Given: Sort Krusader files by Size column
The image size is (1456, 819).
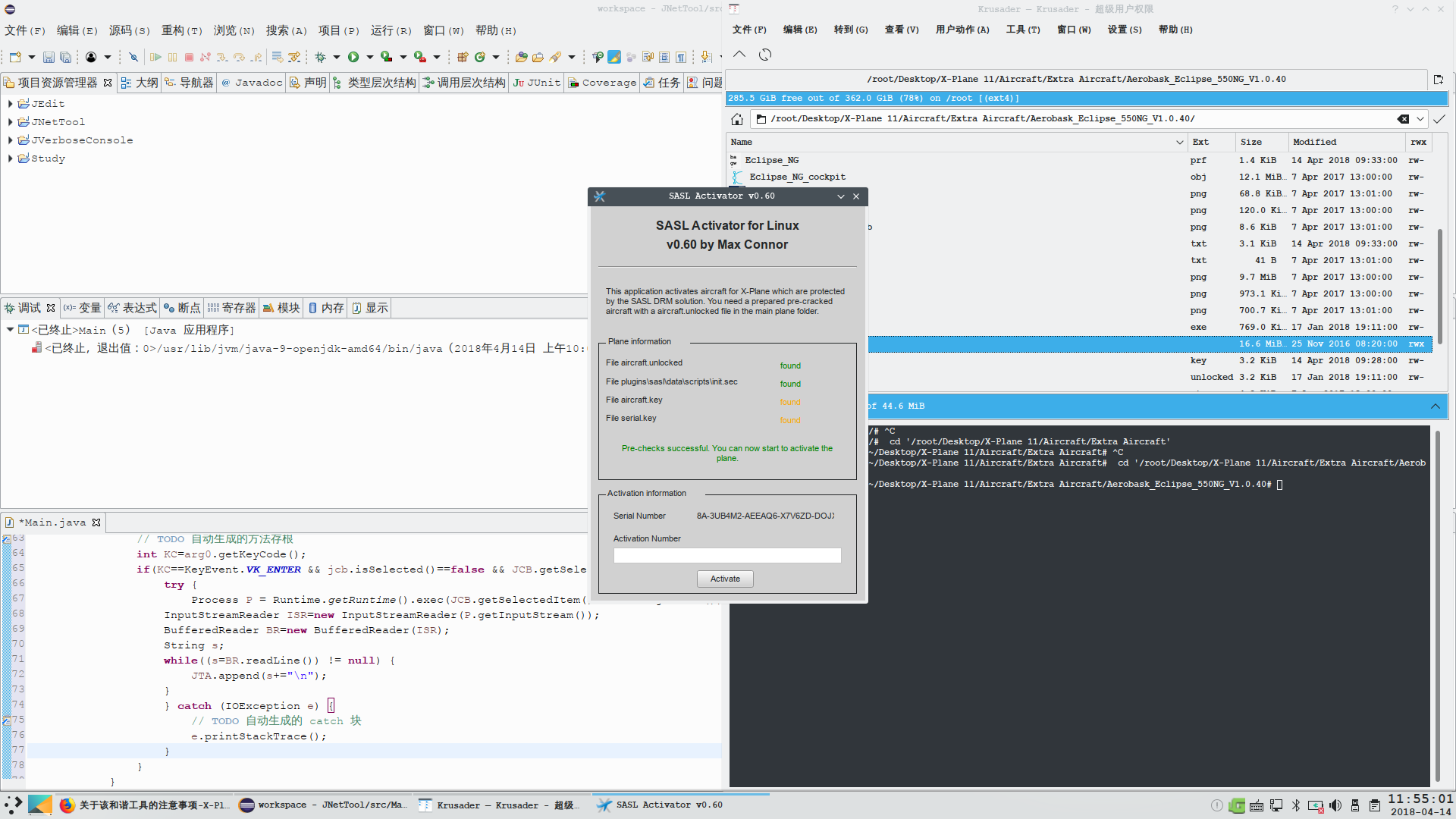Looking at the screenshot, I should tap(1261, 142).
